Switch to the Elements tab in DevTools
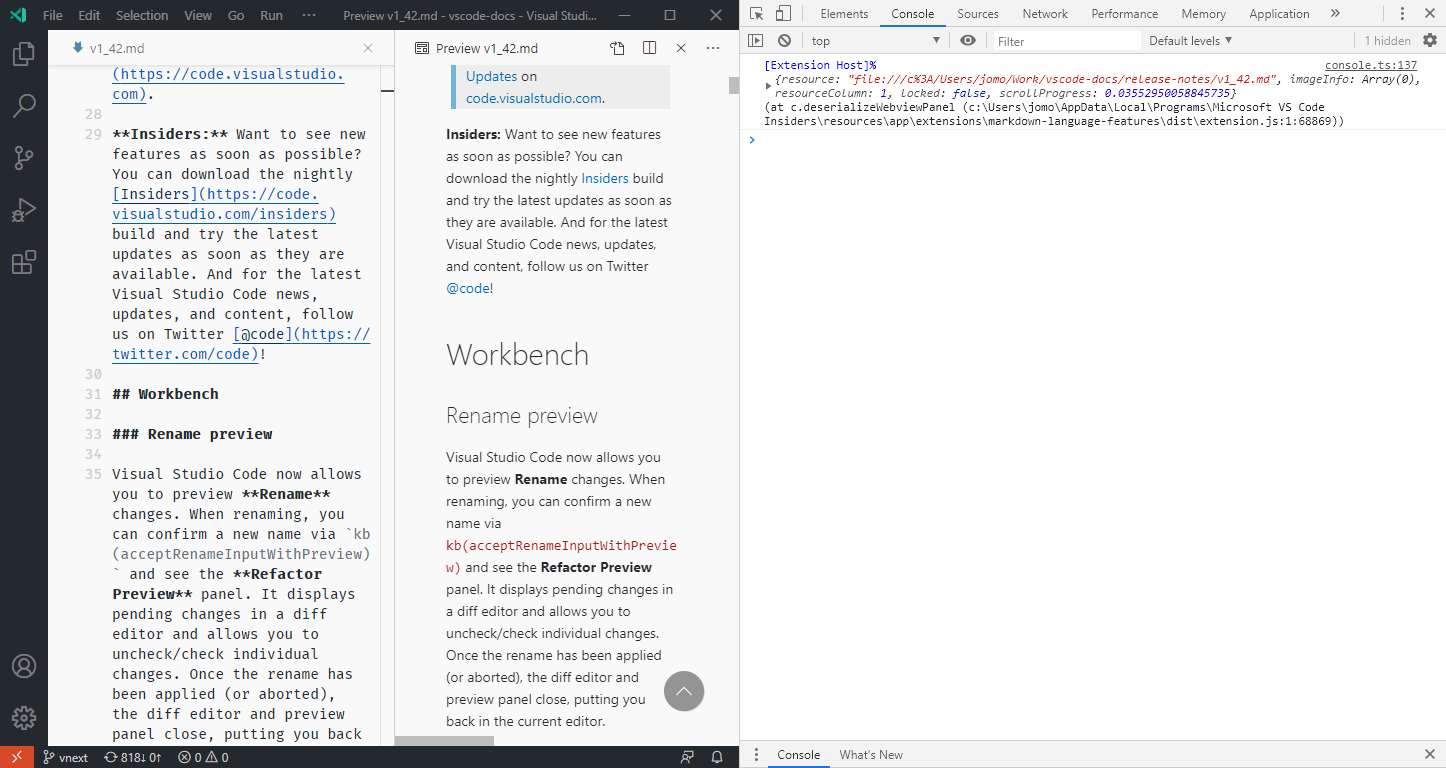 [x=844, y=14]
